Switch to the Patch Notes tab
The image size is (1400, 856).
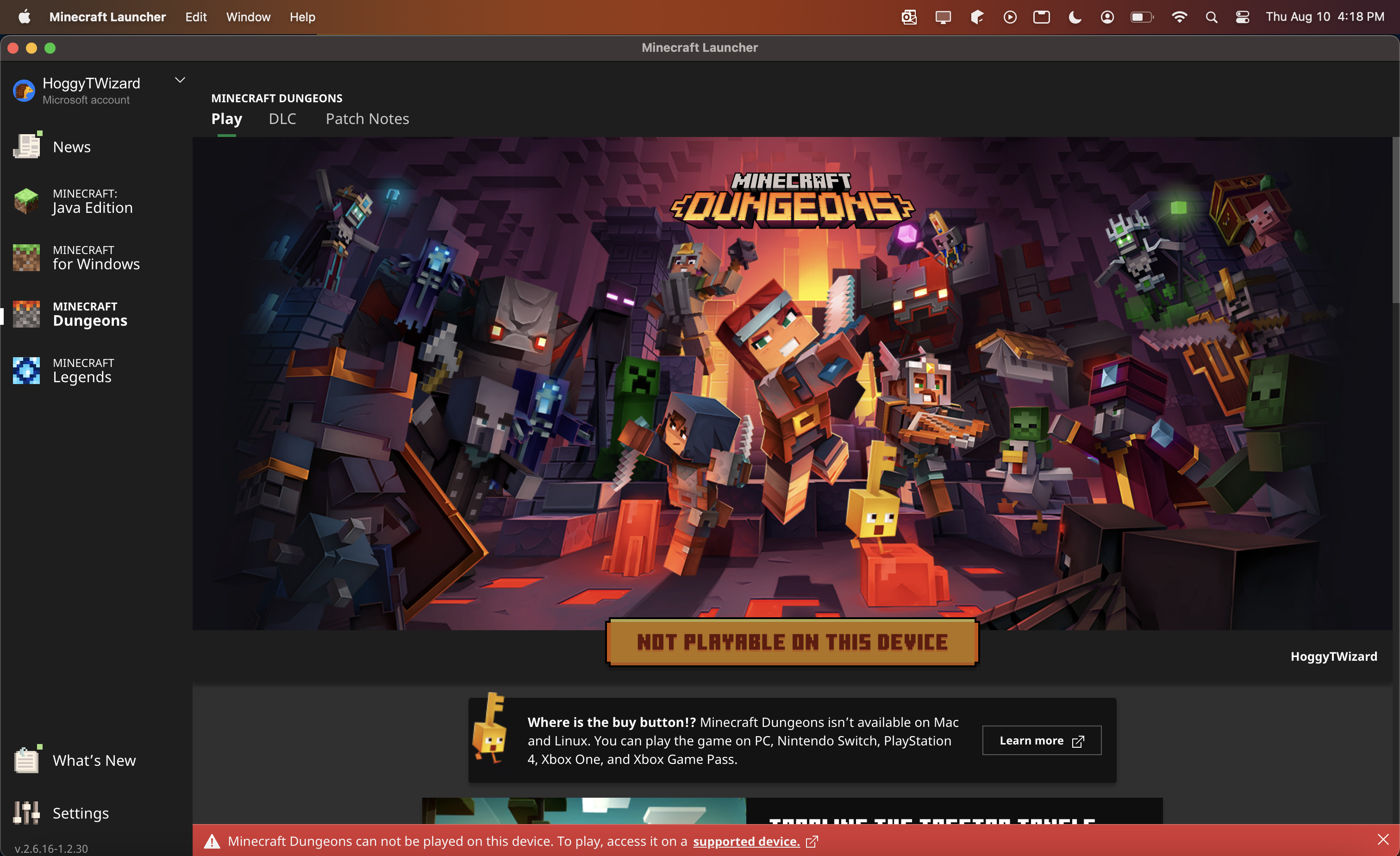367,119
